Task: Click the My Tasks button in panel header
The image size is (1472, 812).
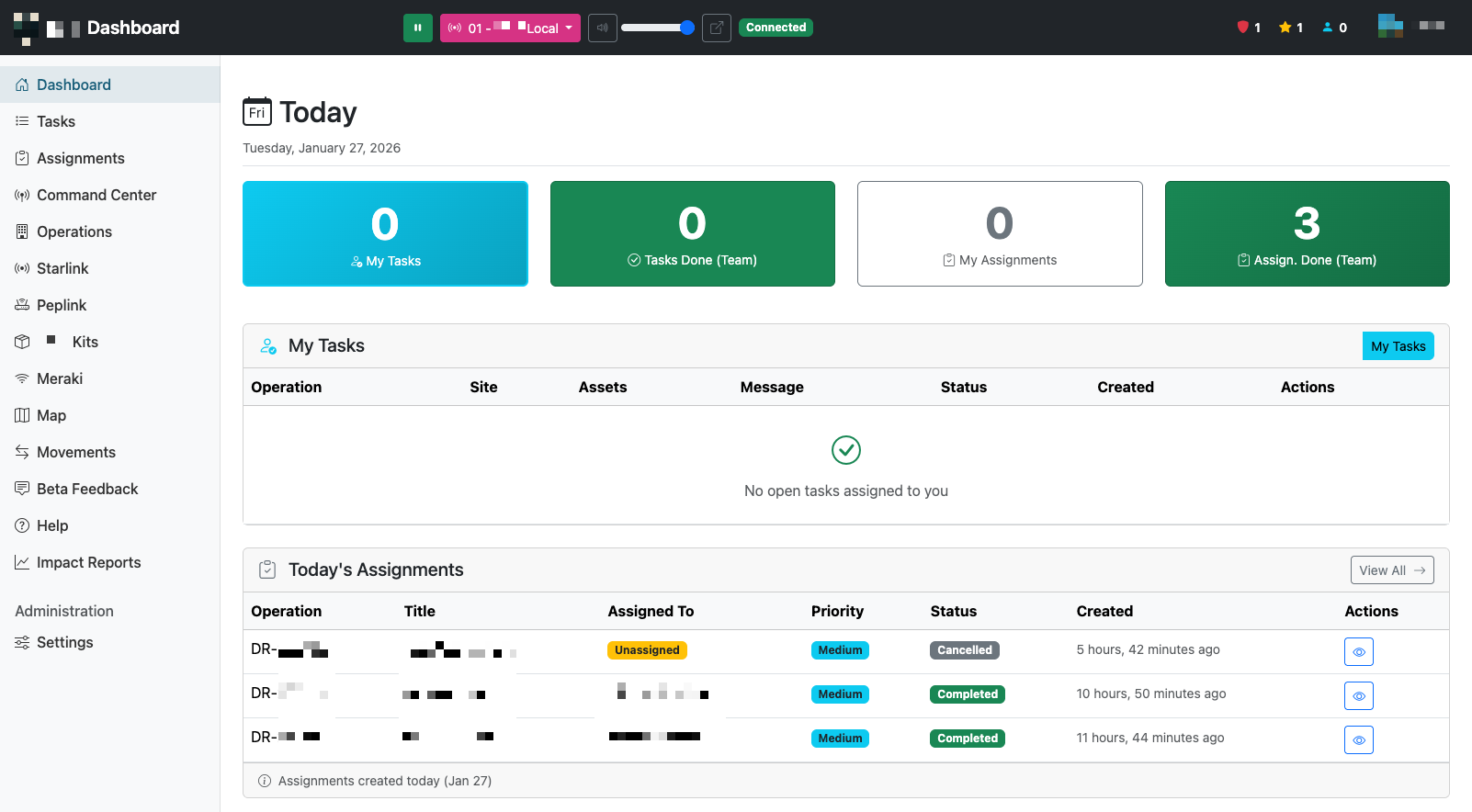Action: point(1398,346)
